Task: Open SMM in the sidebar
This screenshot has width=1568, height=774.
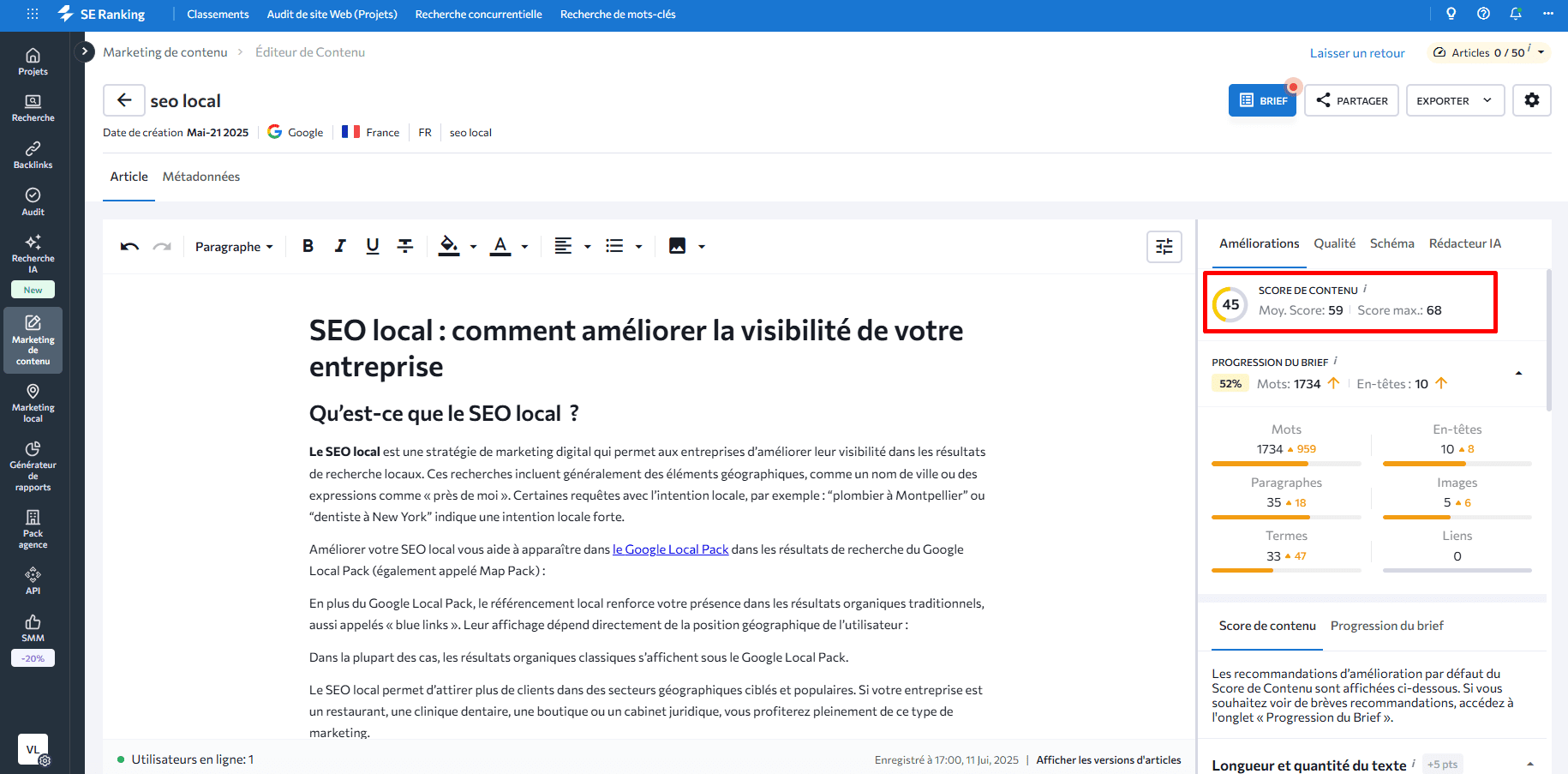Action: pos(33,627)
